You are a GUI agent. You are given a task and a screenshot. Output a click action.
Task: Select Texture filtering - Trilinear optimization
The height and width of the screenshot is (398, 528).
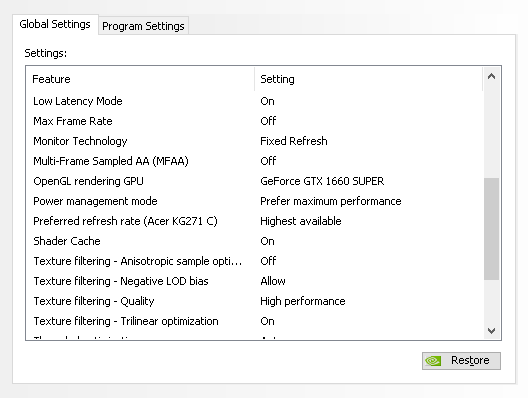126,321
